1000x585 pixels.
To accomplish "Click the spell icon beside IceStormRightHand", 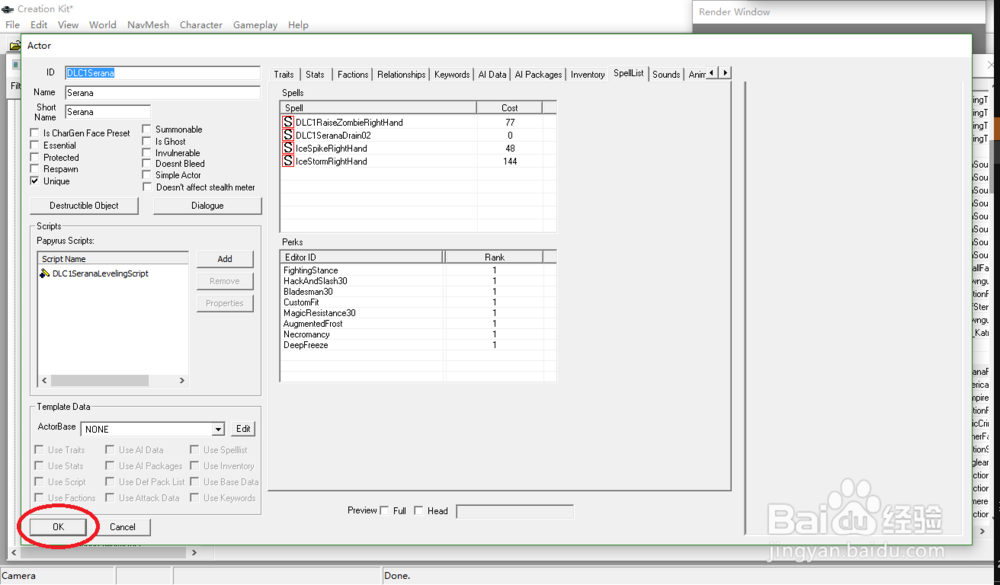I will pos(288,161).
